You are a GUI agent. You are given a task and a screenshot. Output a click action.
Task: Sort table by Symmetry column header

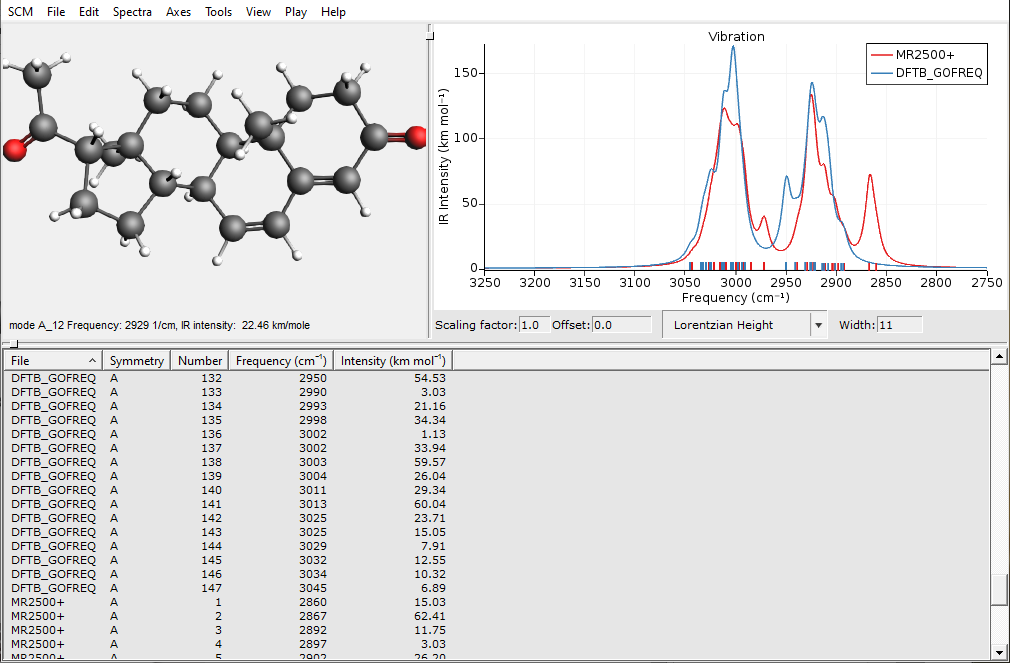click(x=137, y=361)
